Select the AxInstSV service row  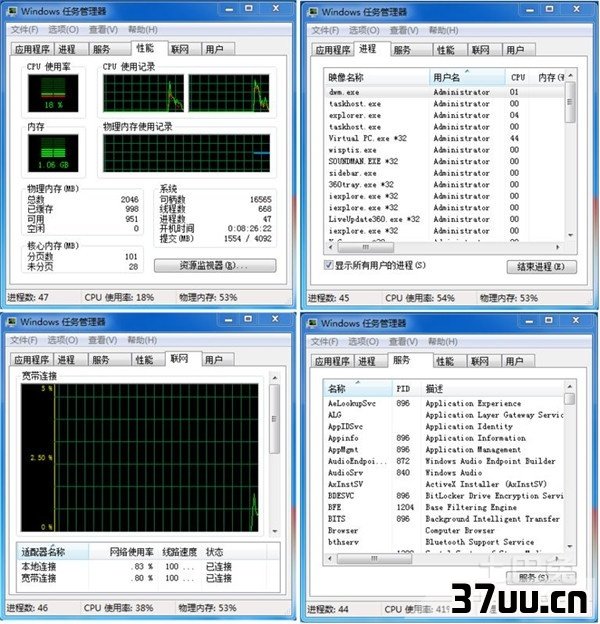click(x=444, y=484)
